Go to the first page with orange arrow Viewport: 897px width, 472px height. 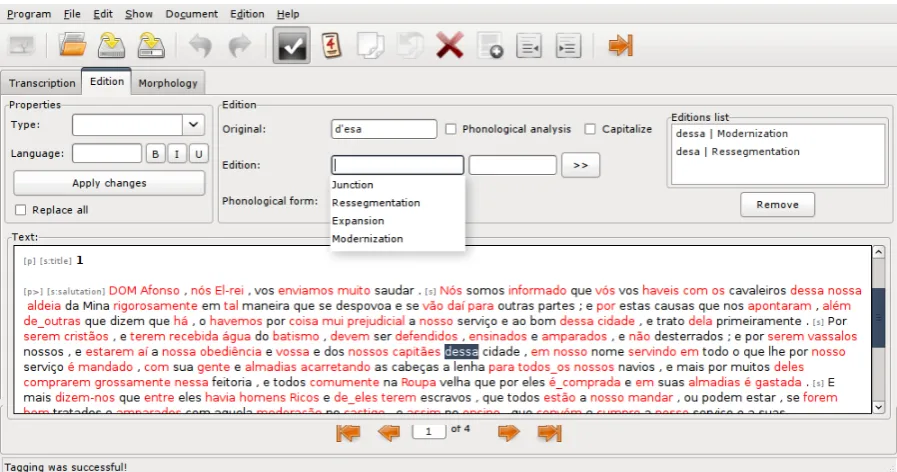(x=348, y=433)
